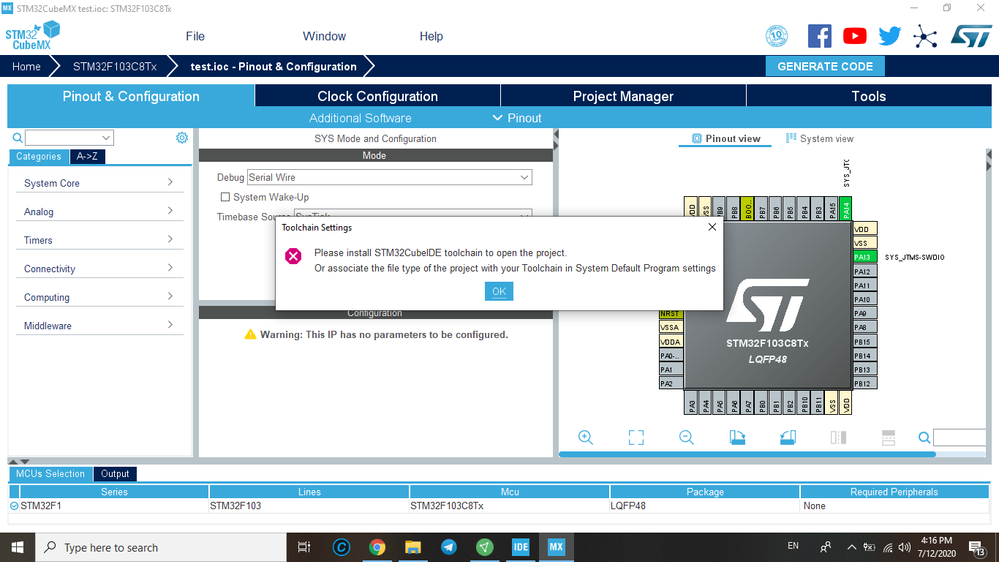Show the MCUs Selection tab

tap(50, 473)
